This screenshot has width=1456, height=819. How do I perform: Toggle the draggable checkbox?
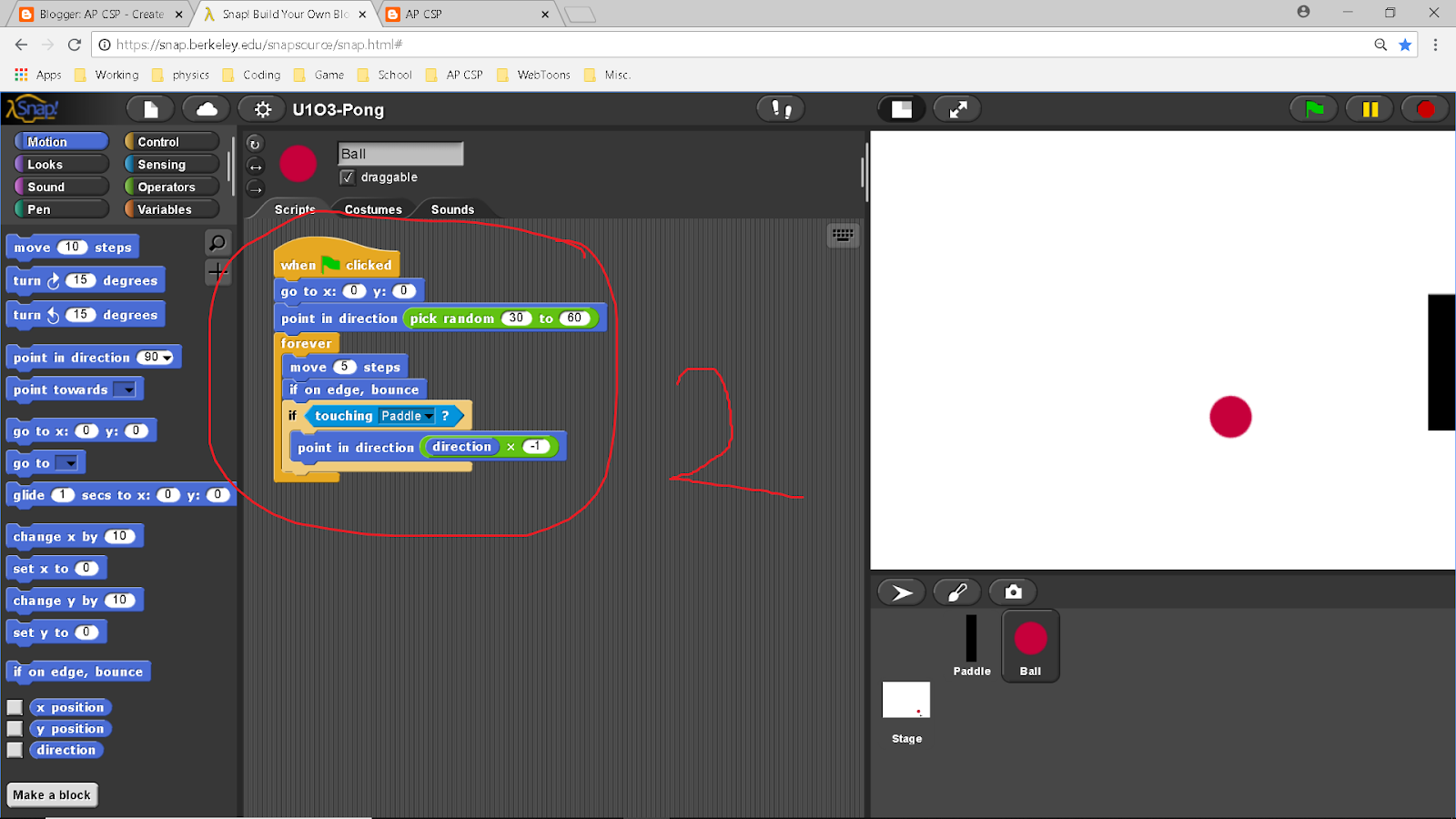pyautogui.click(x=347, y=177)
